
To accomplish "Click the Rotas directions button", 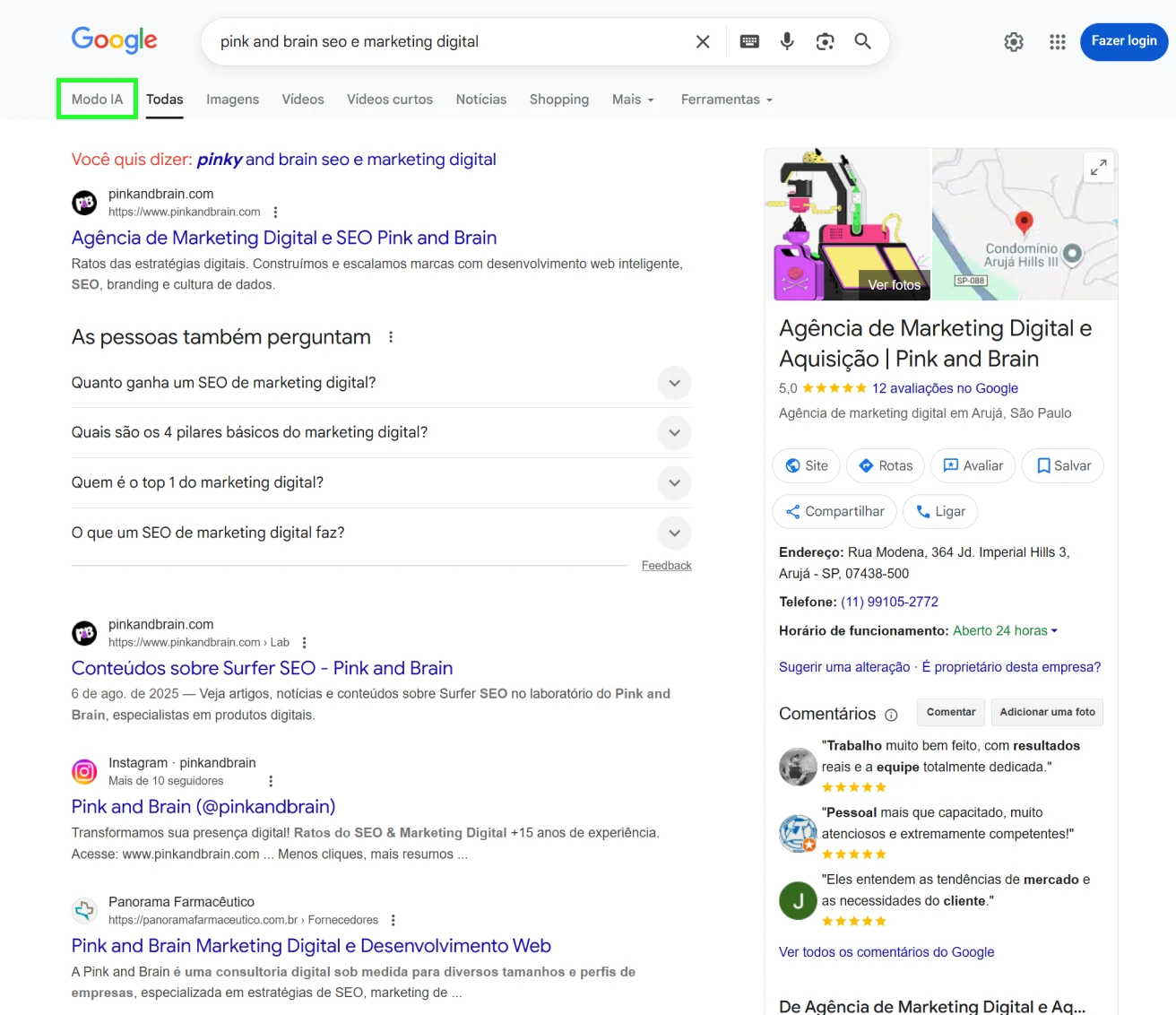I will 886,465.
